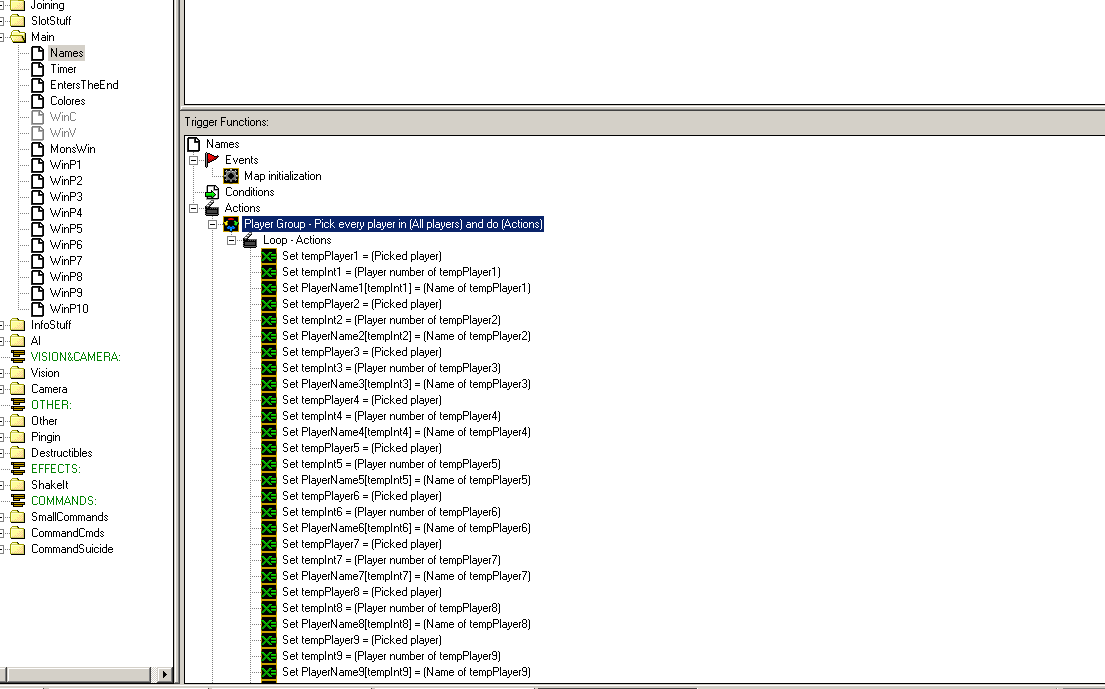Click the Timer trigger page icon
The image size is (1105, 689).
pyautogui.click(x=38, y=69)
